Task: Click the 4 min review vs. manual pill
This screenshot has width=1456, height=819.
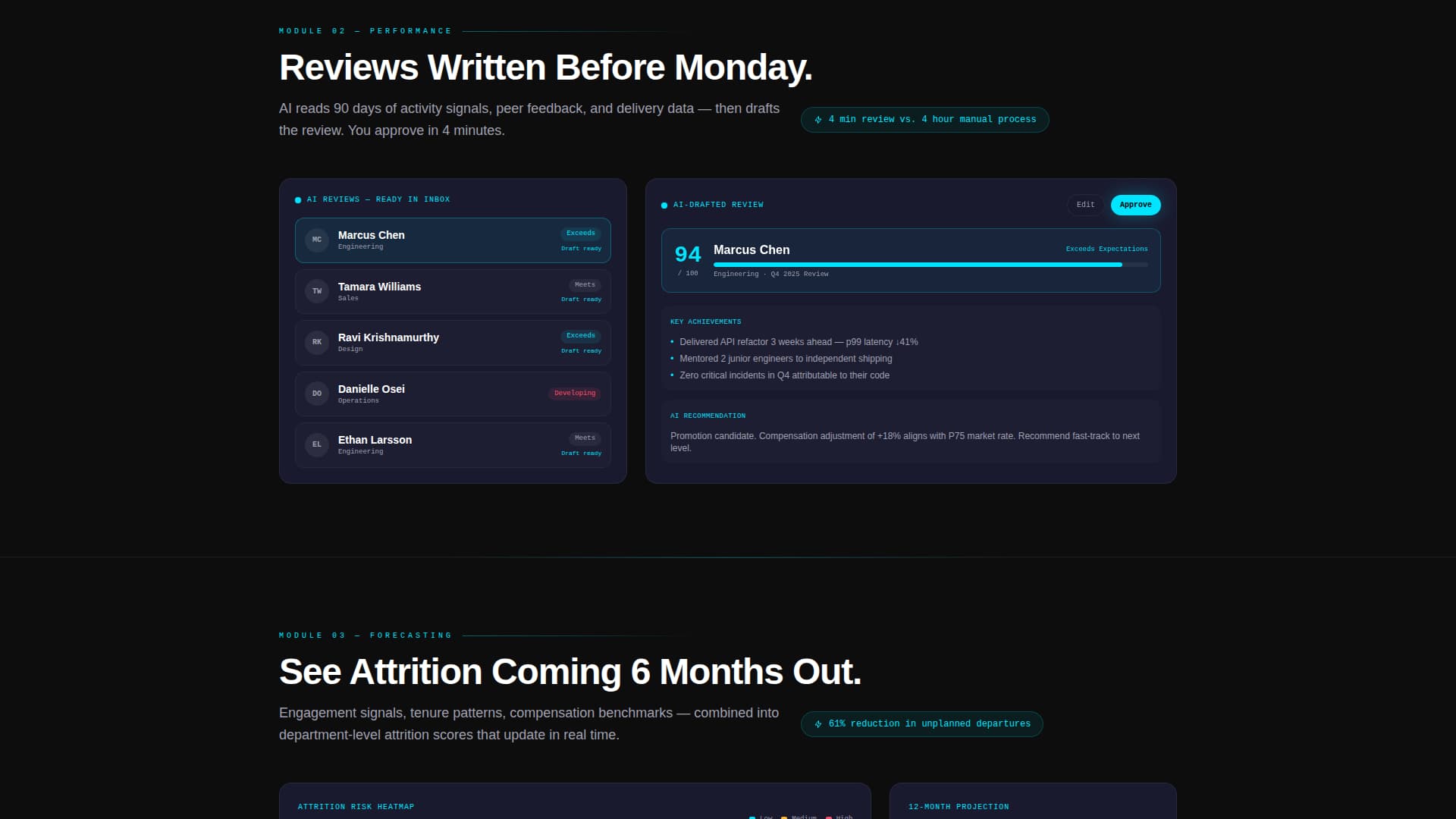Action: click(924, 120)
